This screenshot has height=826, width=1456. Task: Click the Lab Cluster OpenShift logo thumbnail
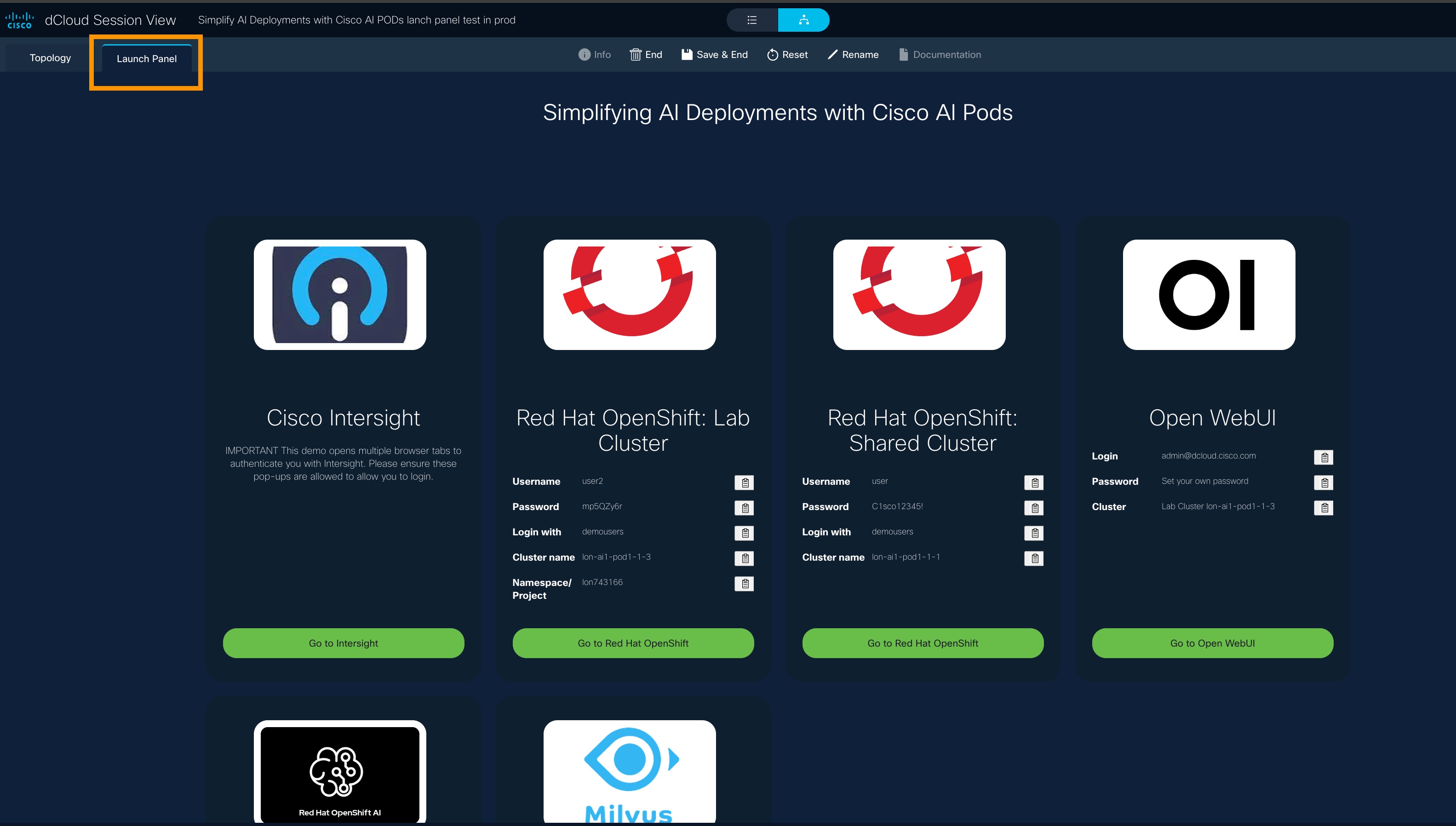(630, 294)
